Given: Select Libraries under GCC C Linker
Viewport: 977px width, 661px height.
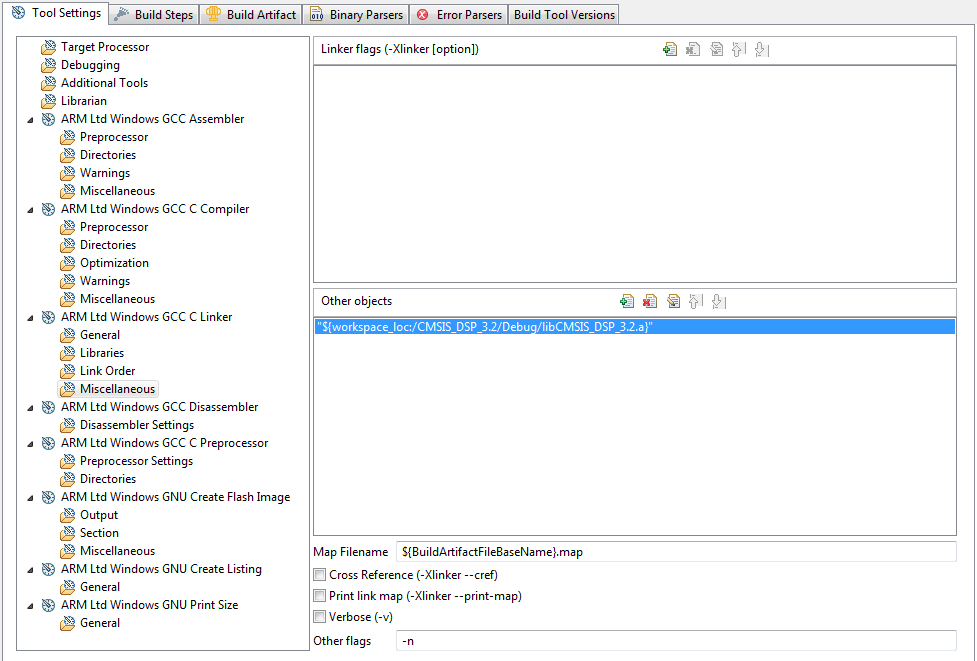Looking at the screenshot, I should pyautogui.click(x=102, y=353).
